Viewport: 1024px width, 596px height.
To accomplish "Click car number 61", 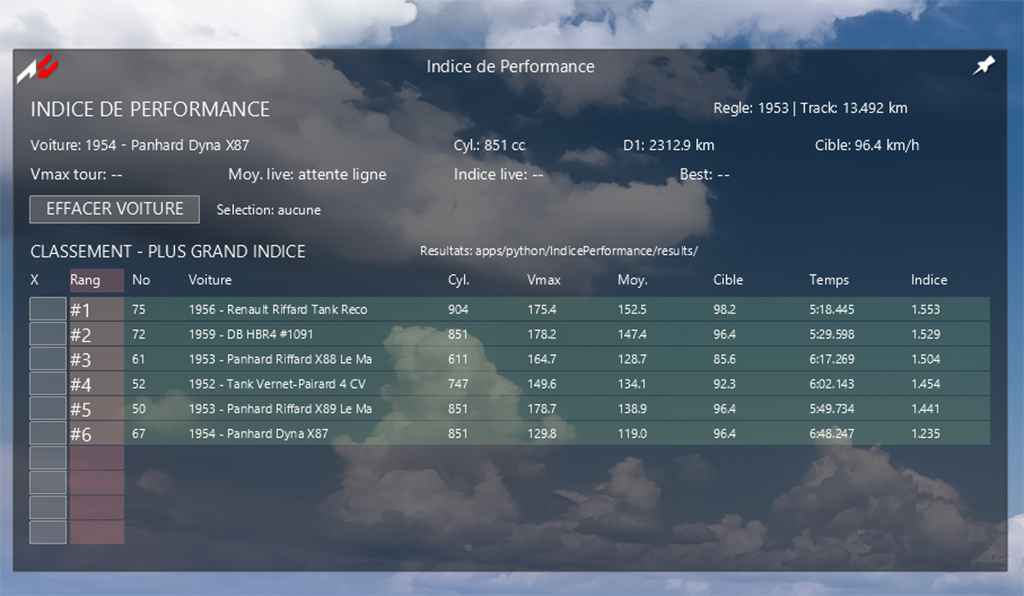I will click(x=138, y=359).
